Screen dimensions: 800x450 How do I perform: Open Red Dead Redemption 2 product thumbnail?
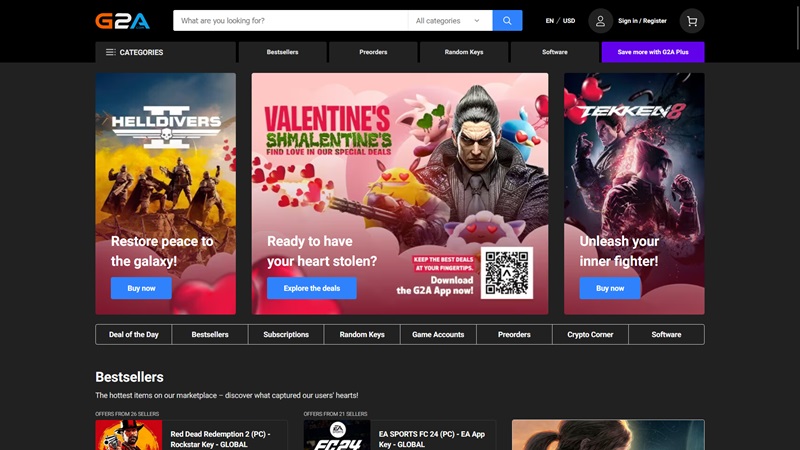[x=129, y=435]
